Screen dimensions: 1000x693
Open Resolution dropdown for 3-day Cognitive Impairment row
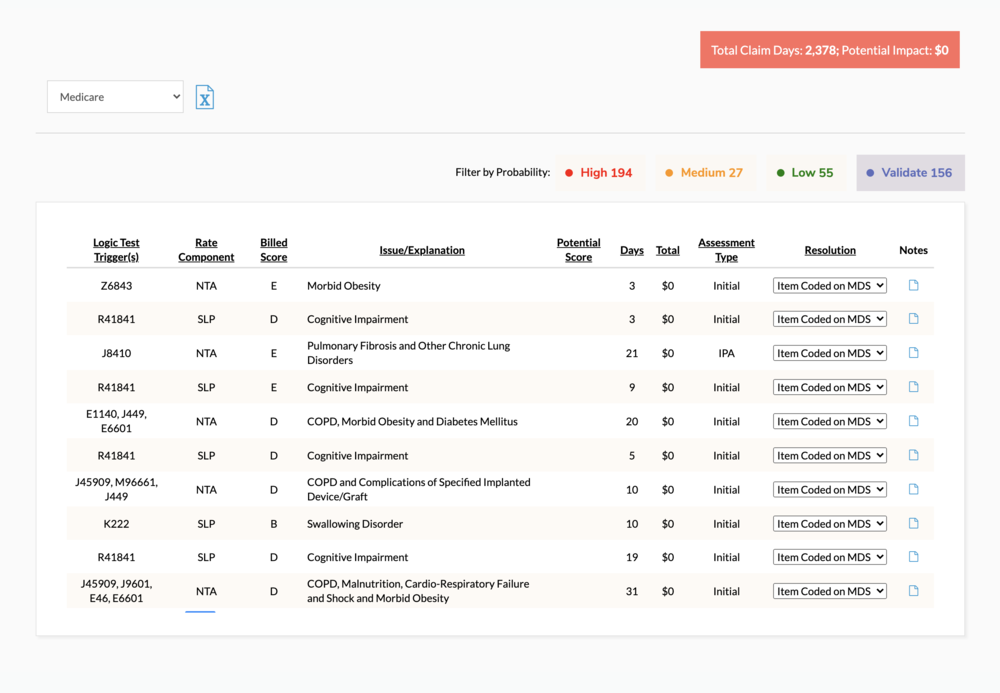pyautogui.click(x=830, y=319)
